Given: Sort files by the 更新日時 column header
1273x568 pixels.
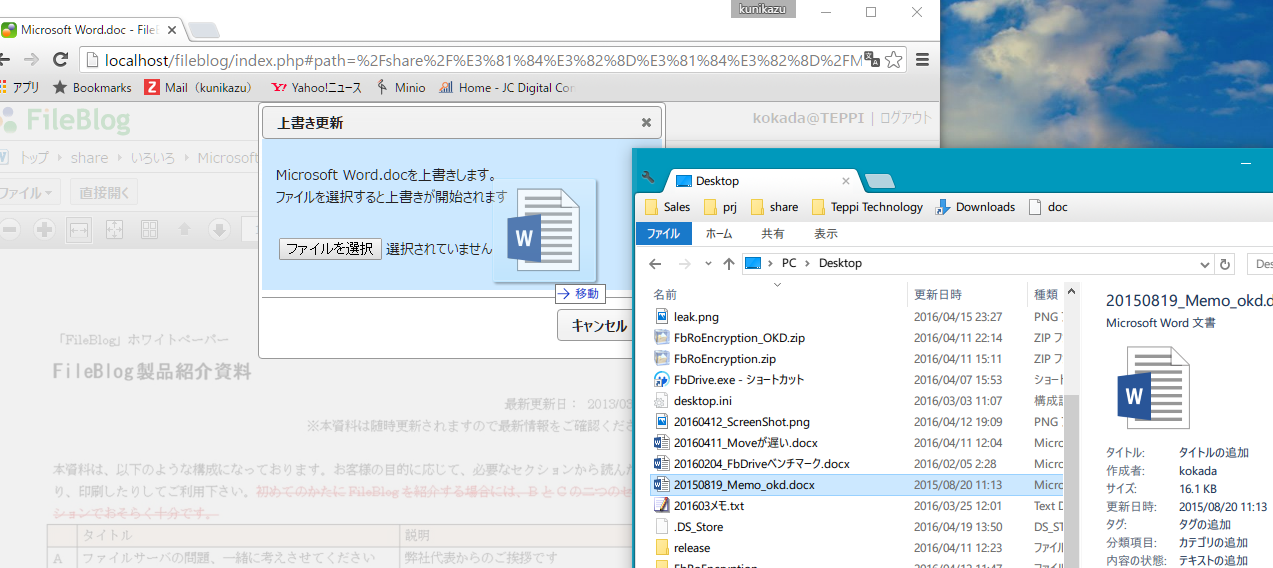Looking at the screenshot, I should tap(938, 294).
